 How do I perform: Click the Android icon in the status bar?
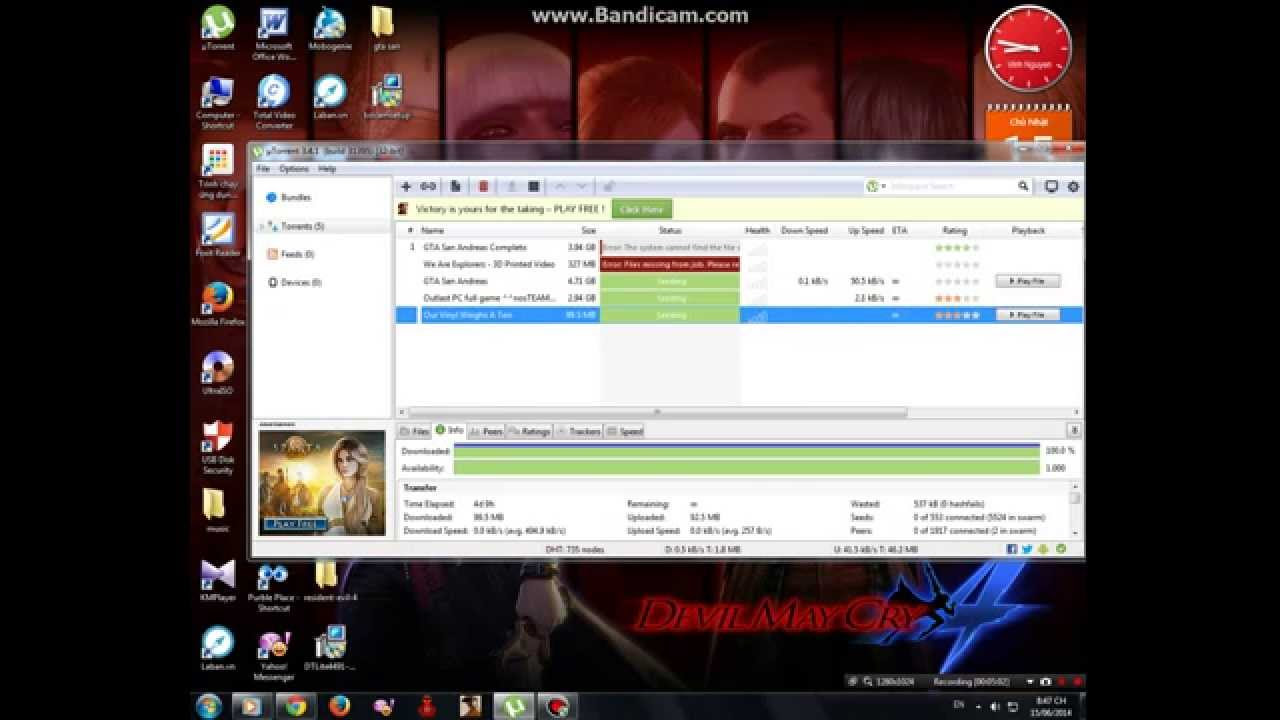coord(1043,549)
